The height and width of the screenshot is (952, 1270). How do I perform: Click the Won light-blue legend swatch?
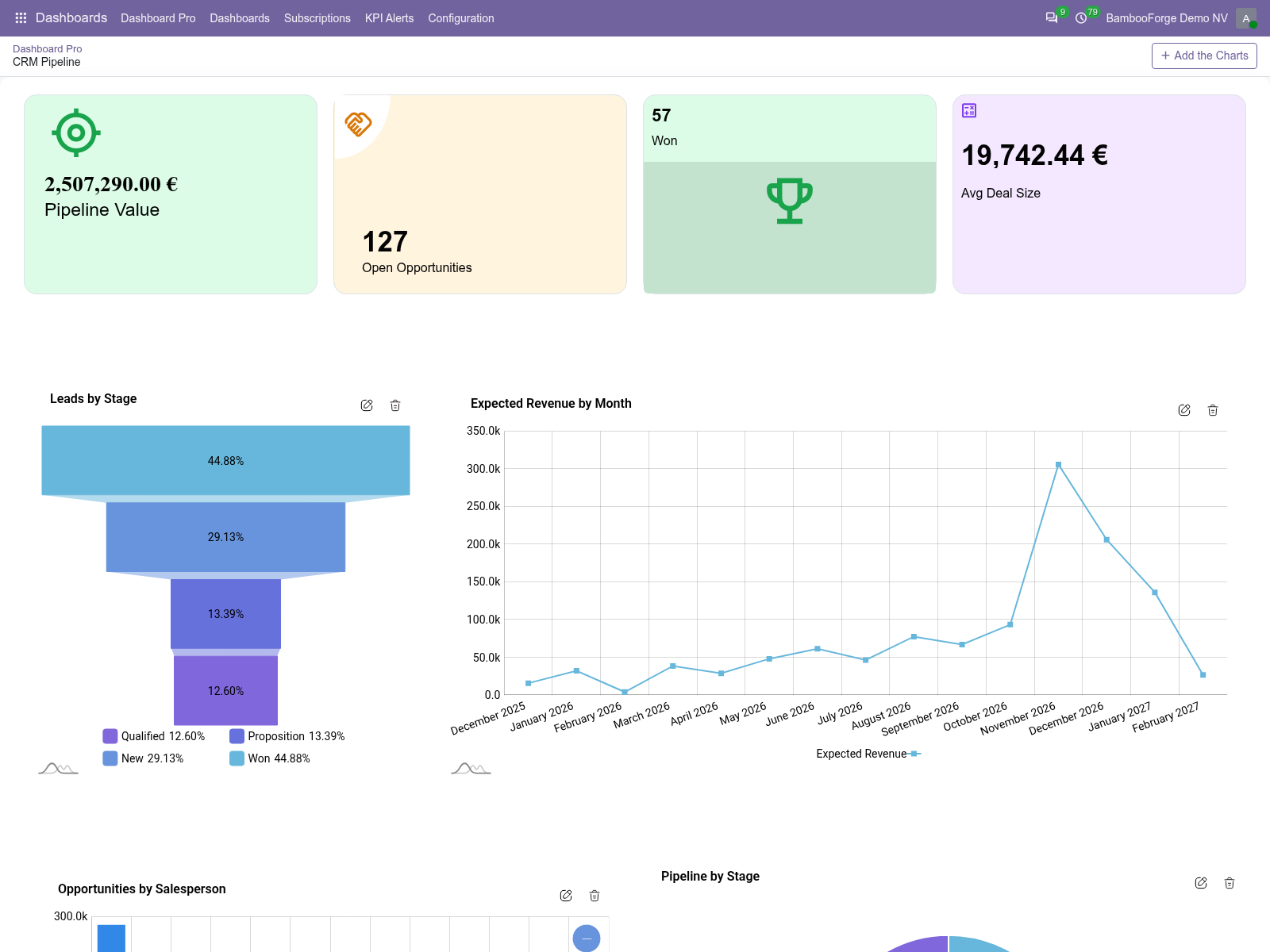pos(237,758)
